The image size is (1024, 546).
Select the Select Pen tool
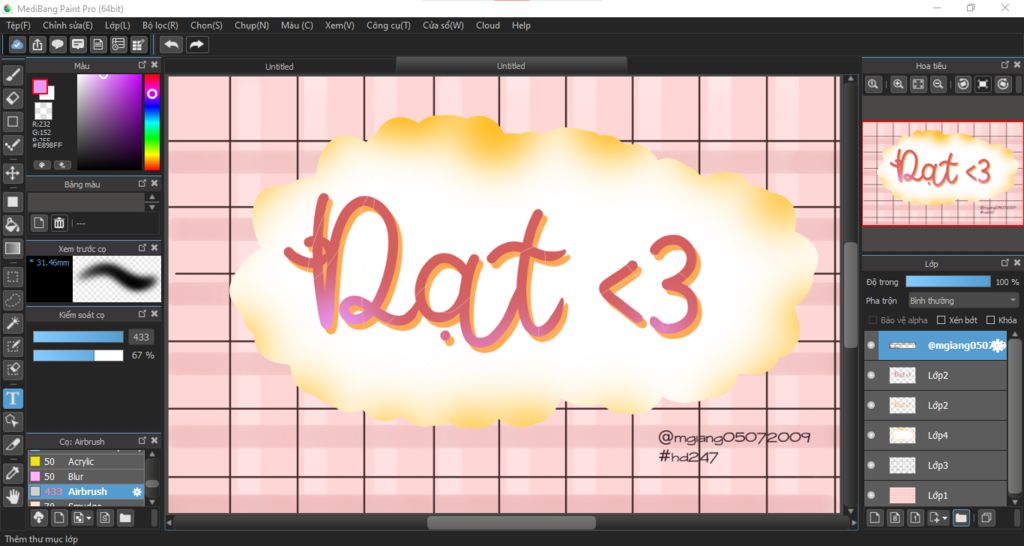12,346
